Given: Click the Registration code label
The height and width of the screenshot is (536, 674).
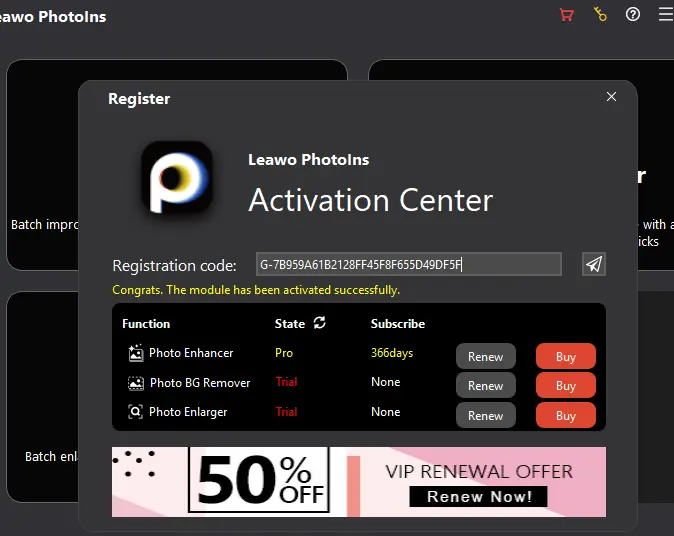Looking at the screenshot, I should coord(174,266).
